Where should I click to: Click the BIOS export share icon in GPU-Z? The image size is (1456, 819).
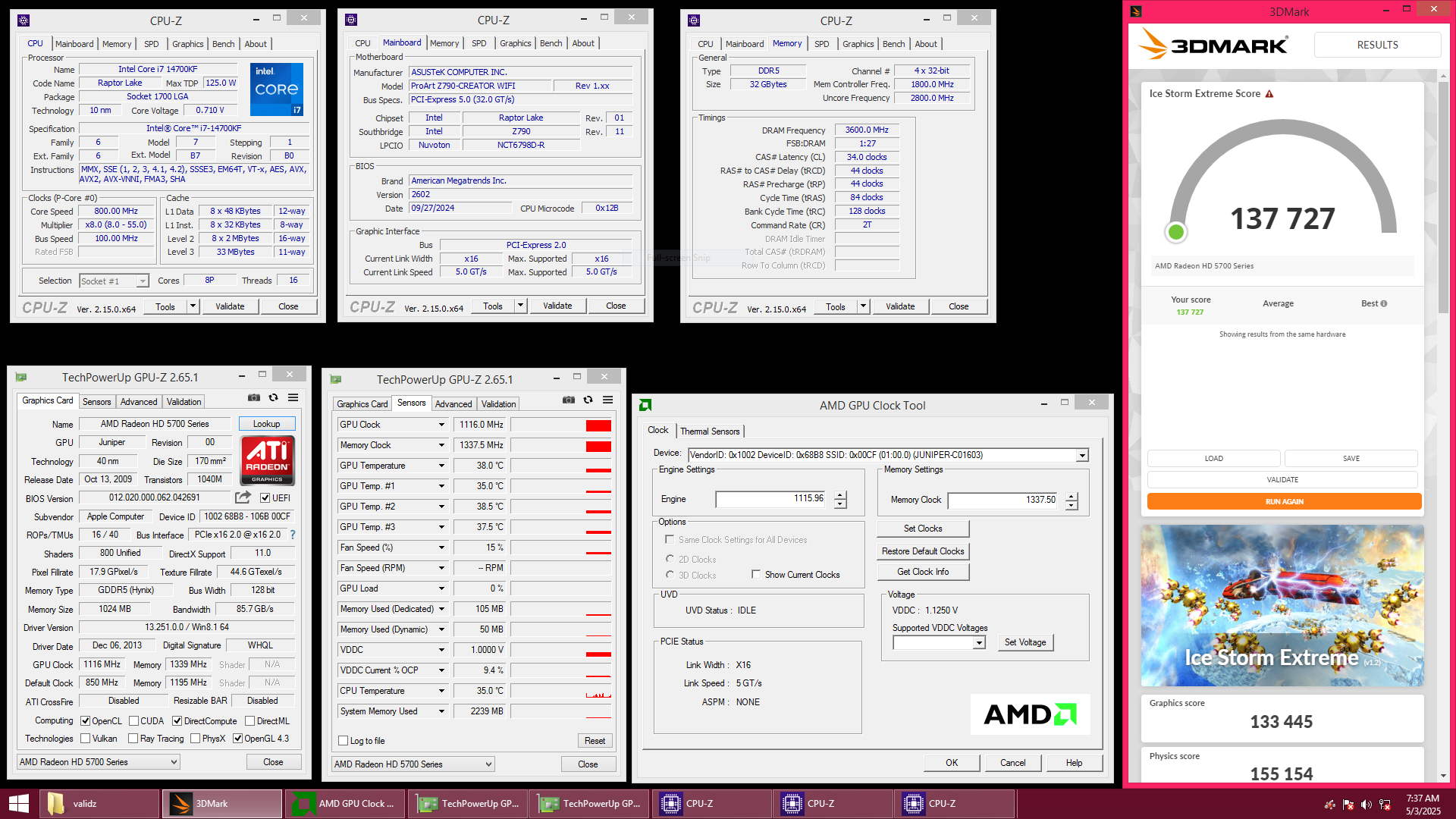243,497
